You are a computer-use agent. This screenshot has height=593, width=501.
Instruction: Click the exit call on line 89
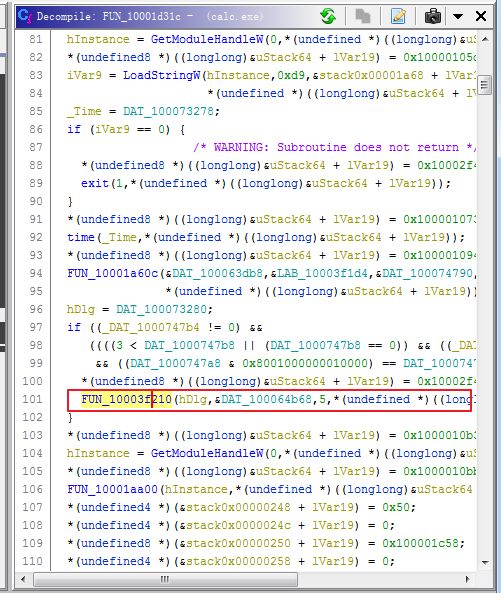[x=95, y=183]
